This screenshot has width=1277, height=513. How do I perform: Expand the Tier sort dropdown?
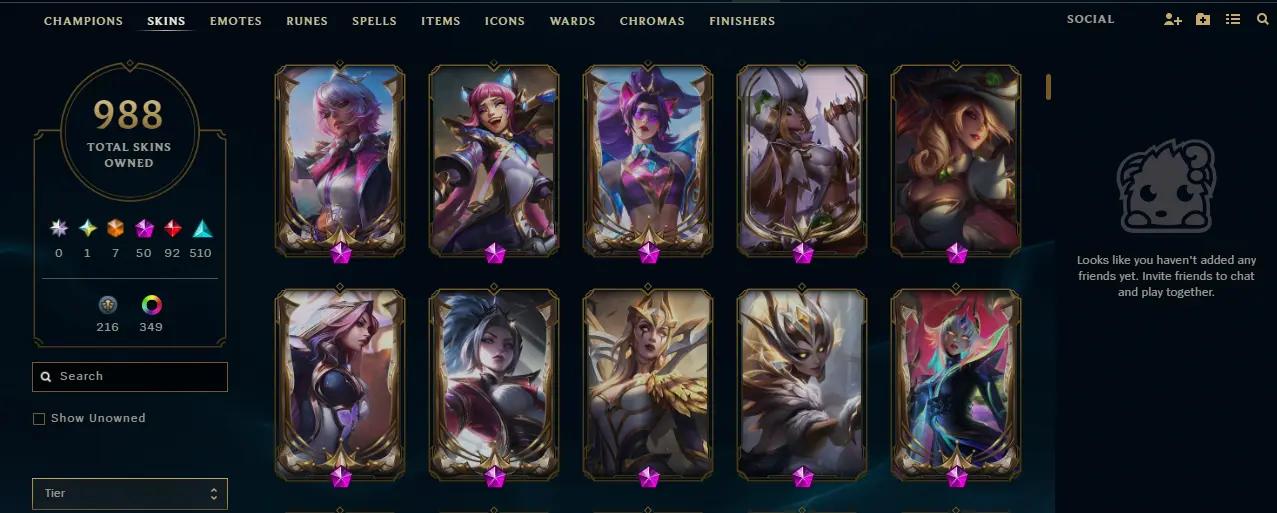click(130, 494)
